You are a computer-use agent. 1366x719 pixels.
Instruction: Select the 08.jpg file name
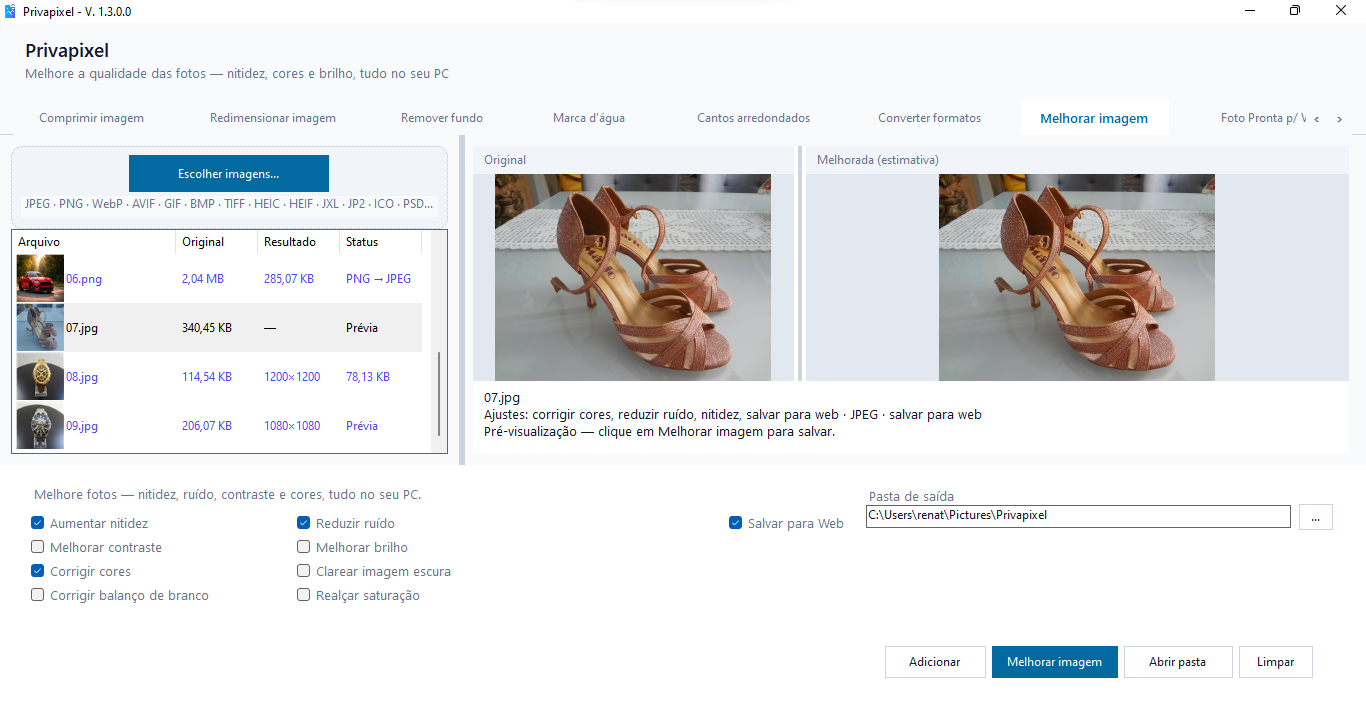point(82,377)
